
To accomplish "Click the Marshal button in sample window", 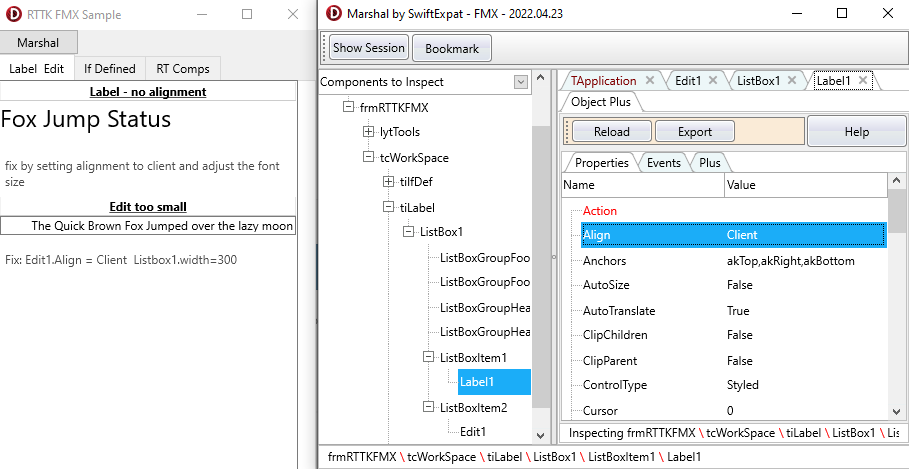I will [x=38, y=42].
